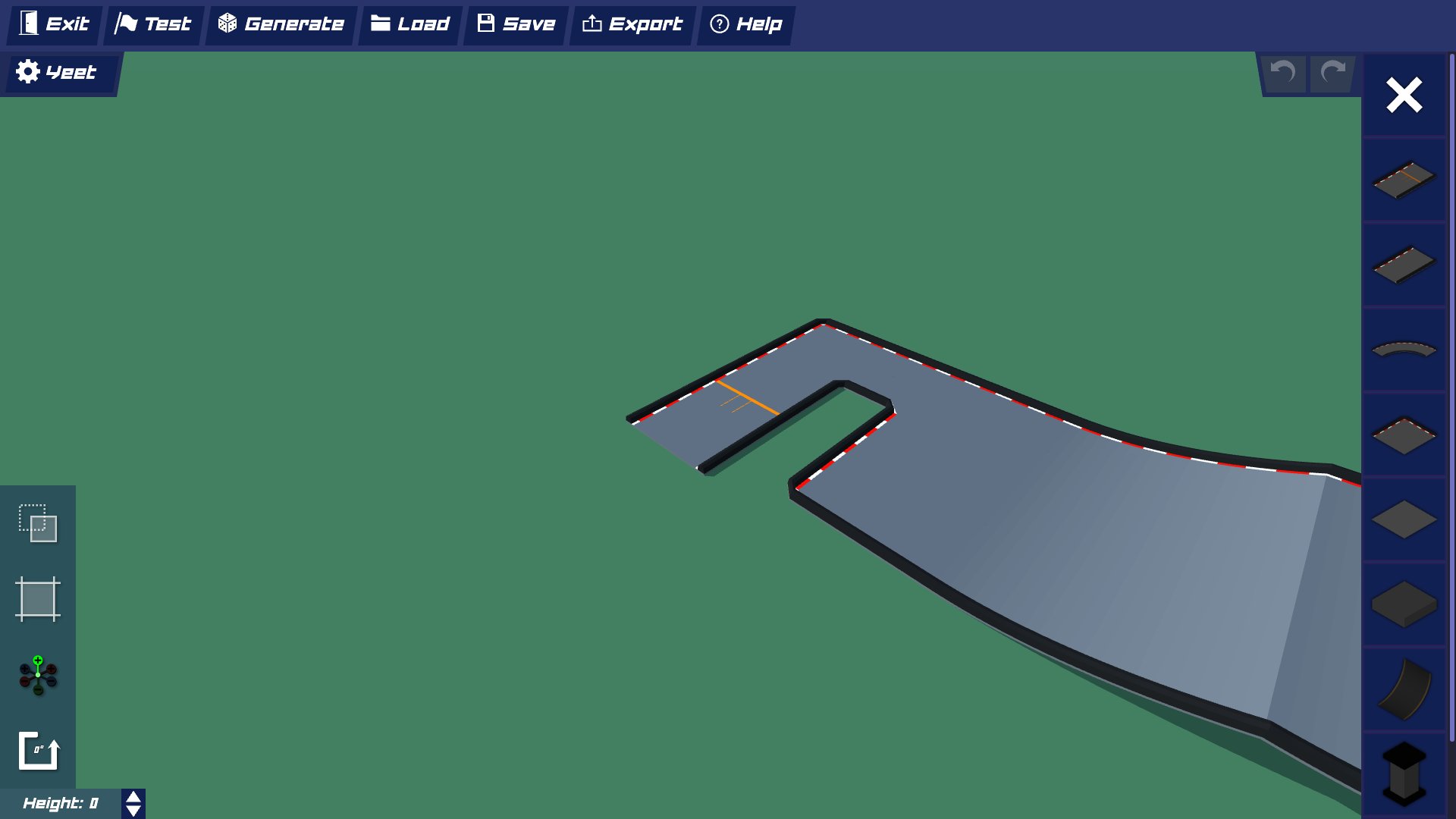Click the undo arrow

point(1282,73)
